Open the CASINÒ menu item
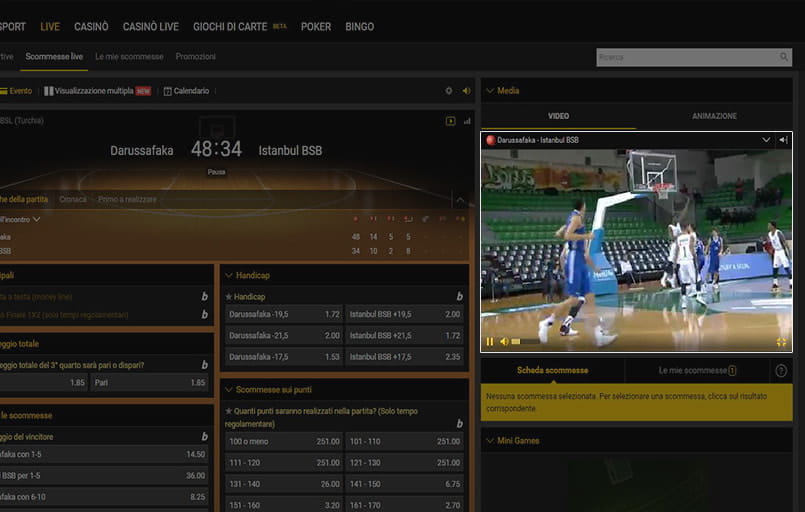 pyautogui.click(x=91, y=27)
